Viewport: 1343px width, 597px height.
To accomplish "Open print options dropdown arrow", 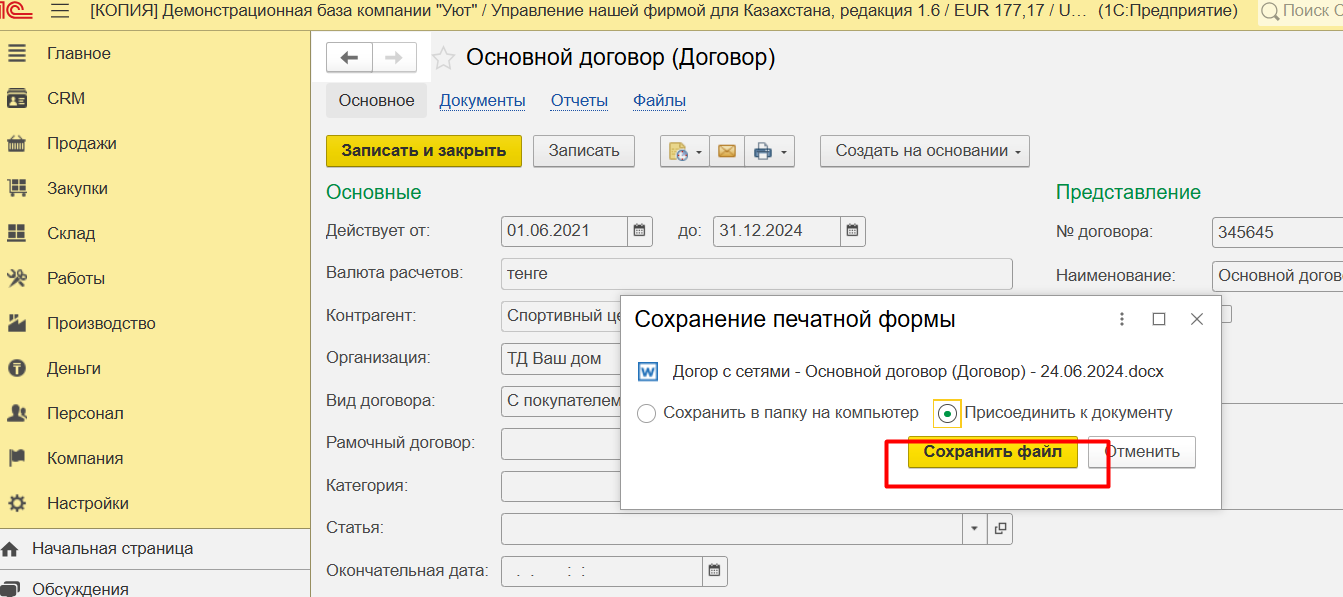I will click(x=784, y=152).
